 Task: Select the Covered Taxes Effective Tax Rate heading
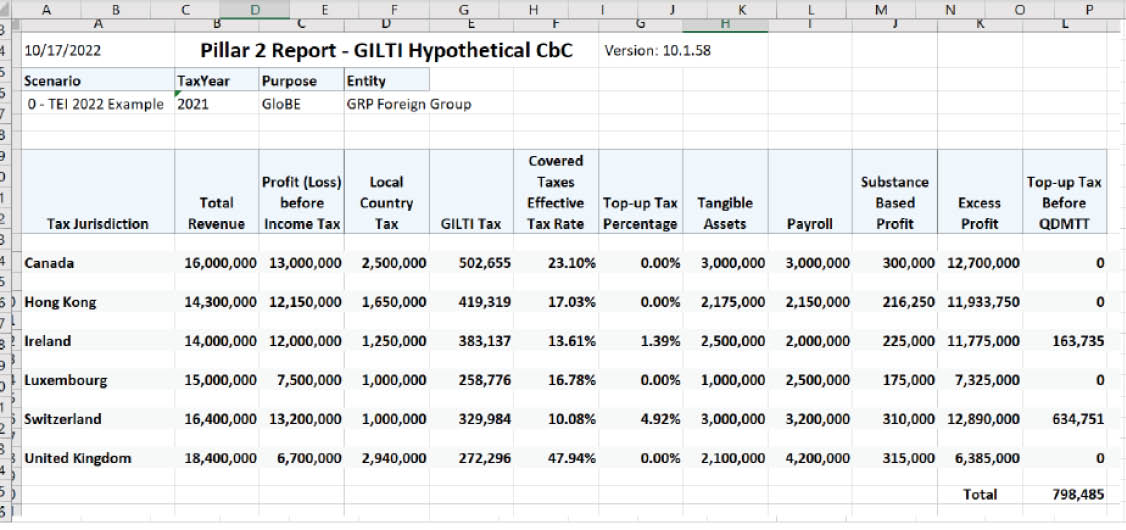pos(557,192)
